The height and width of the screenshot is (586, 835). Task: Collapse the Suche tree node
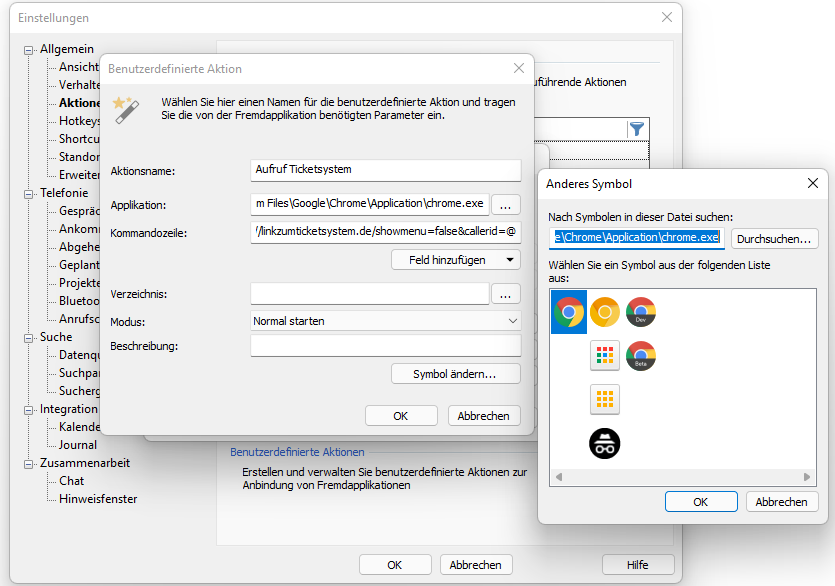29,337
